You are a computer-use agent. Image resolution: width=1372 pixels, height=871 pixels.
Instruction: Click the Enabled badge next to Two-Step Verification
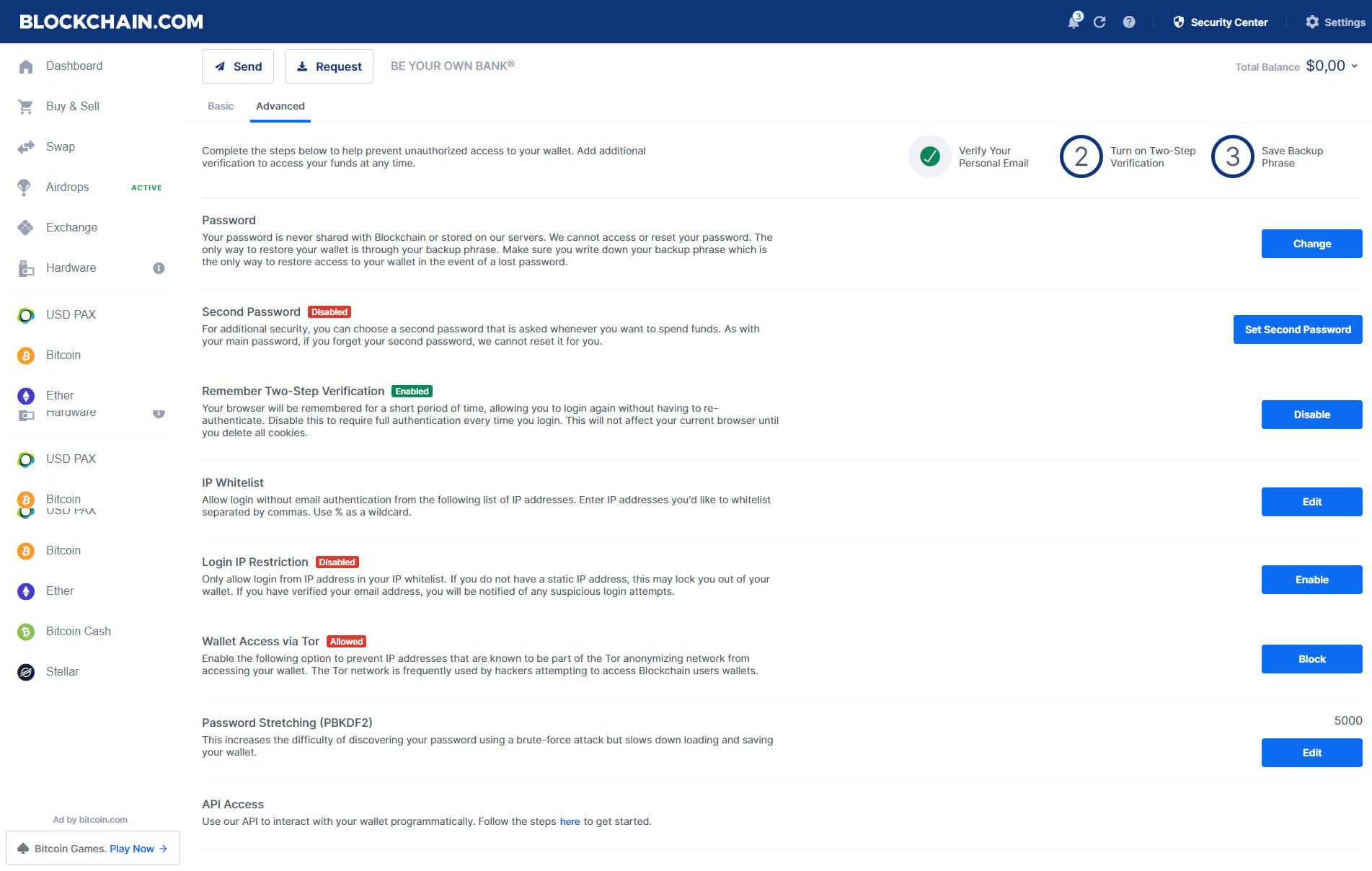tap(412, 392)
